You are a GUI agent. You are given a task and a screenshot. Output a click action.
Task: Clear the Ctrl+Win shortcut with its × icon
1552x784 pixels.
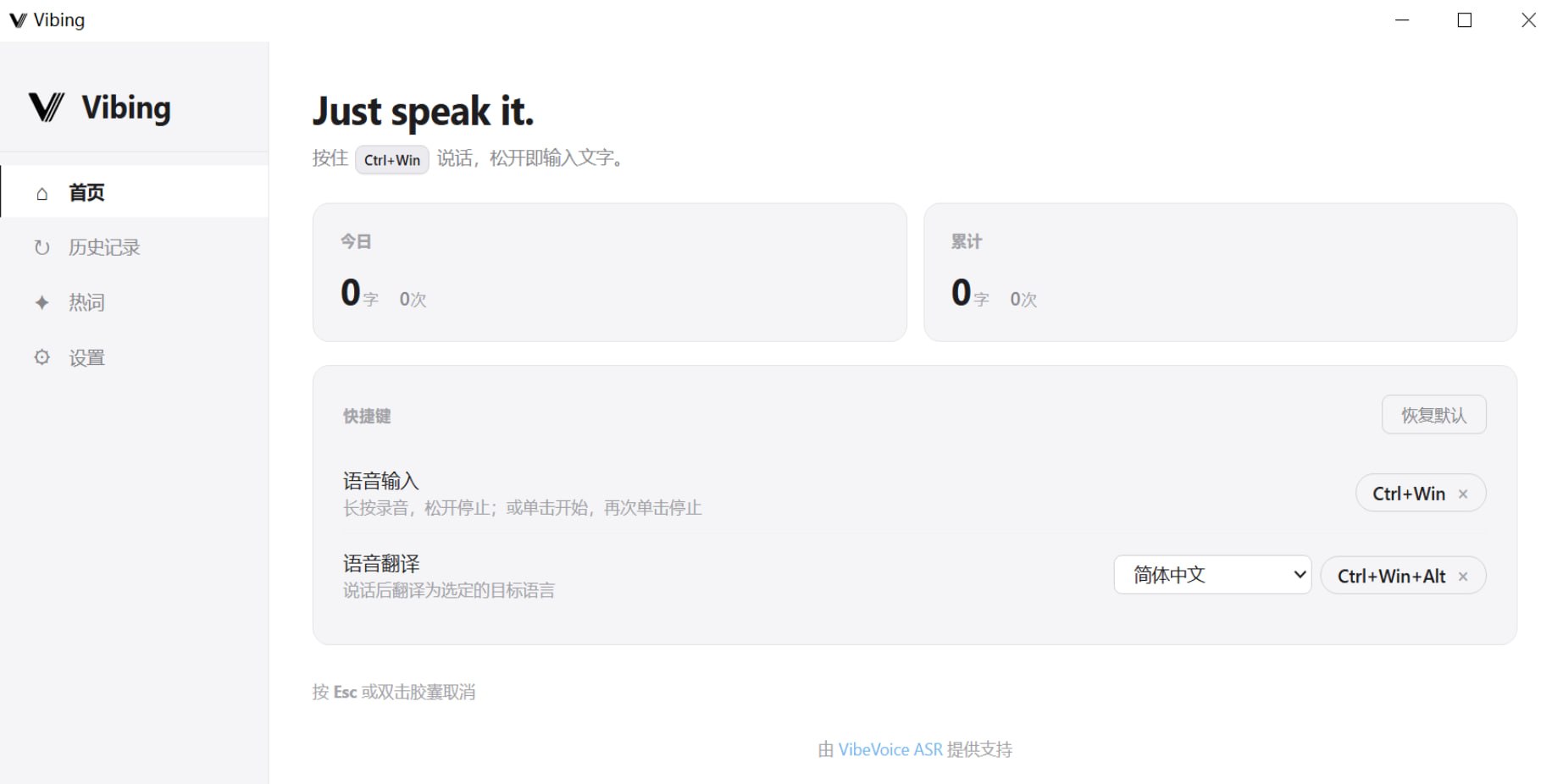tap(1463, 494)
